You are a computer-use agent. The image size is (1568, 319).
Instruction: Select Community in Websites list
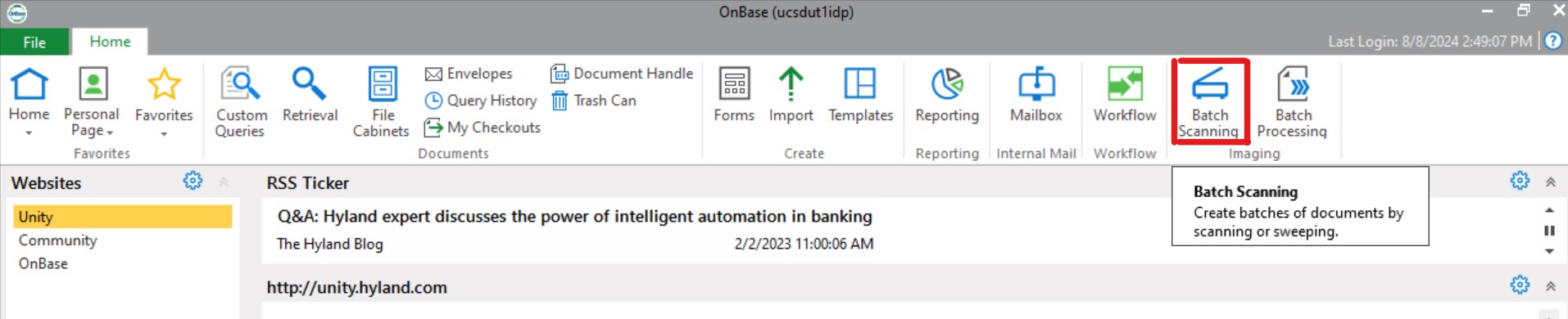[x=57, y=240]
